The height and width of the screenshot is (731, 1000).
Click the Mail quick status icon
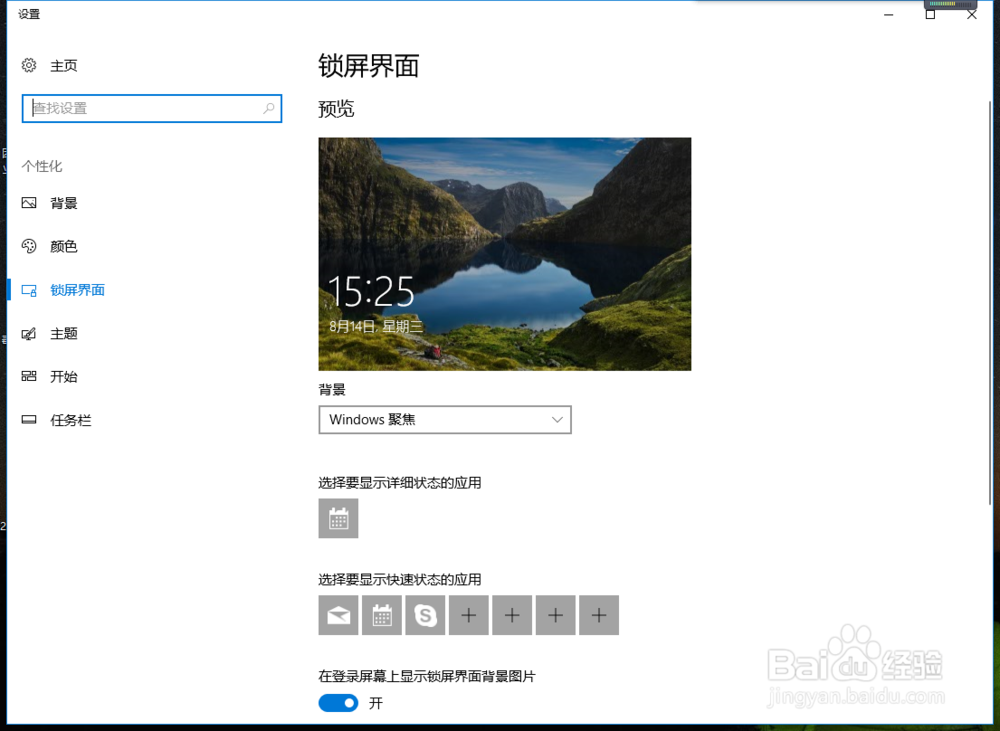pyautogui.click(x=338, y=615)
